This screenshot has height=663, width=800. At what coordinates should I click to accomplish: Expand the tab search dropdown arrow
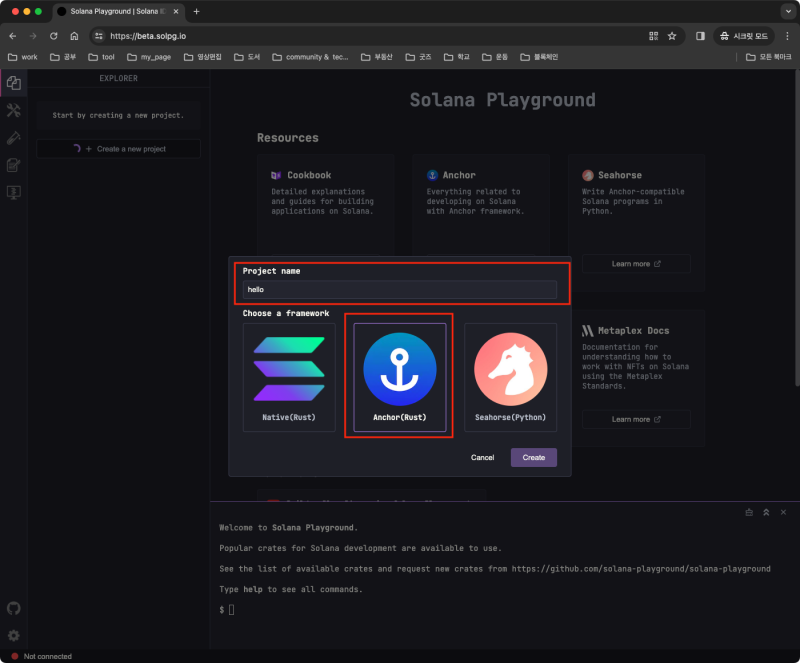[788, 11]
